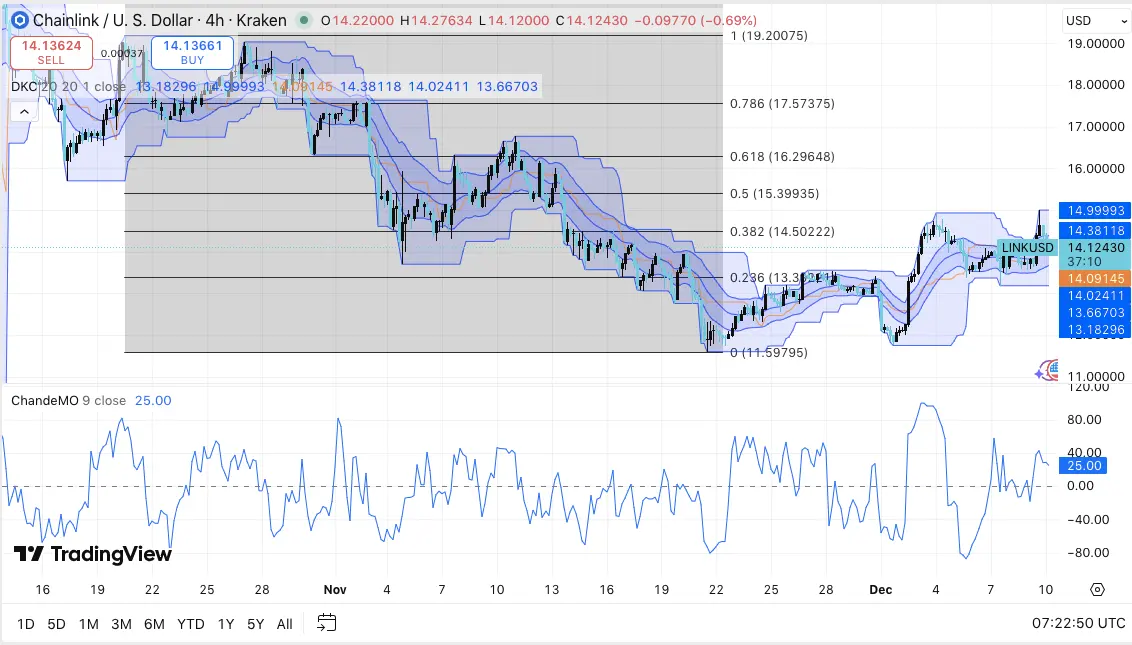Open the go-to-date calendar icon
The height and width of the screenshot is (645, 1132).
point(326,623)
